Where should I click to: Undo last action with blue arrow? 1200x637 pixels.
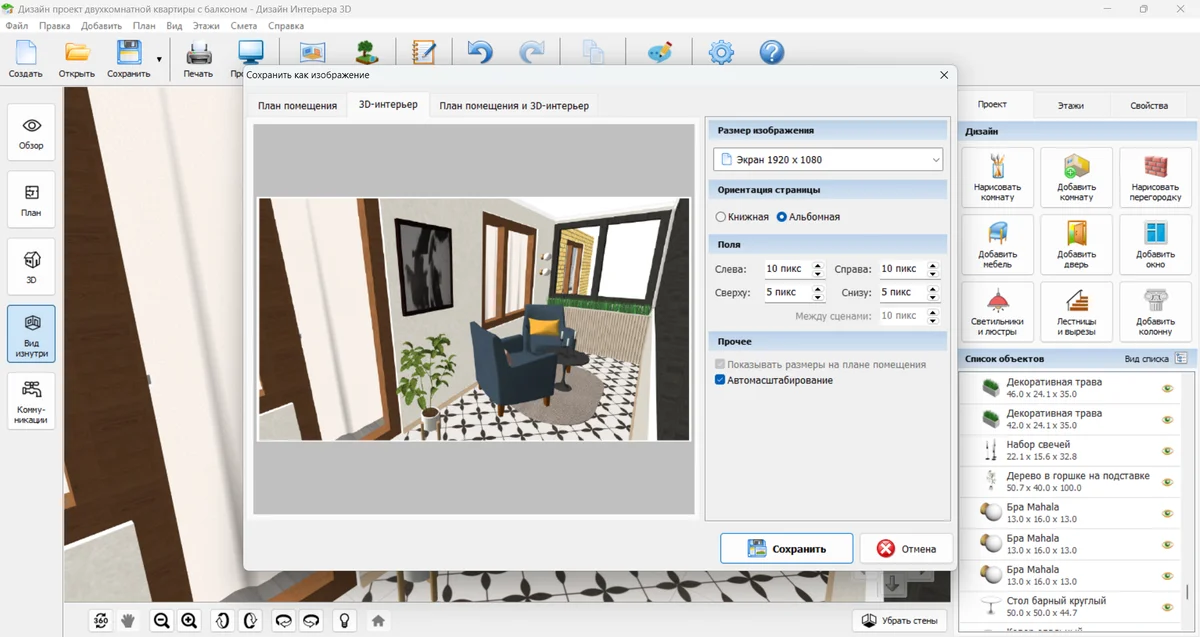(x=480, y=52)
